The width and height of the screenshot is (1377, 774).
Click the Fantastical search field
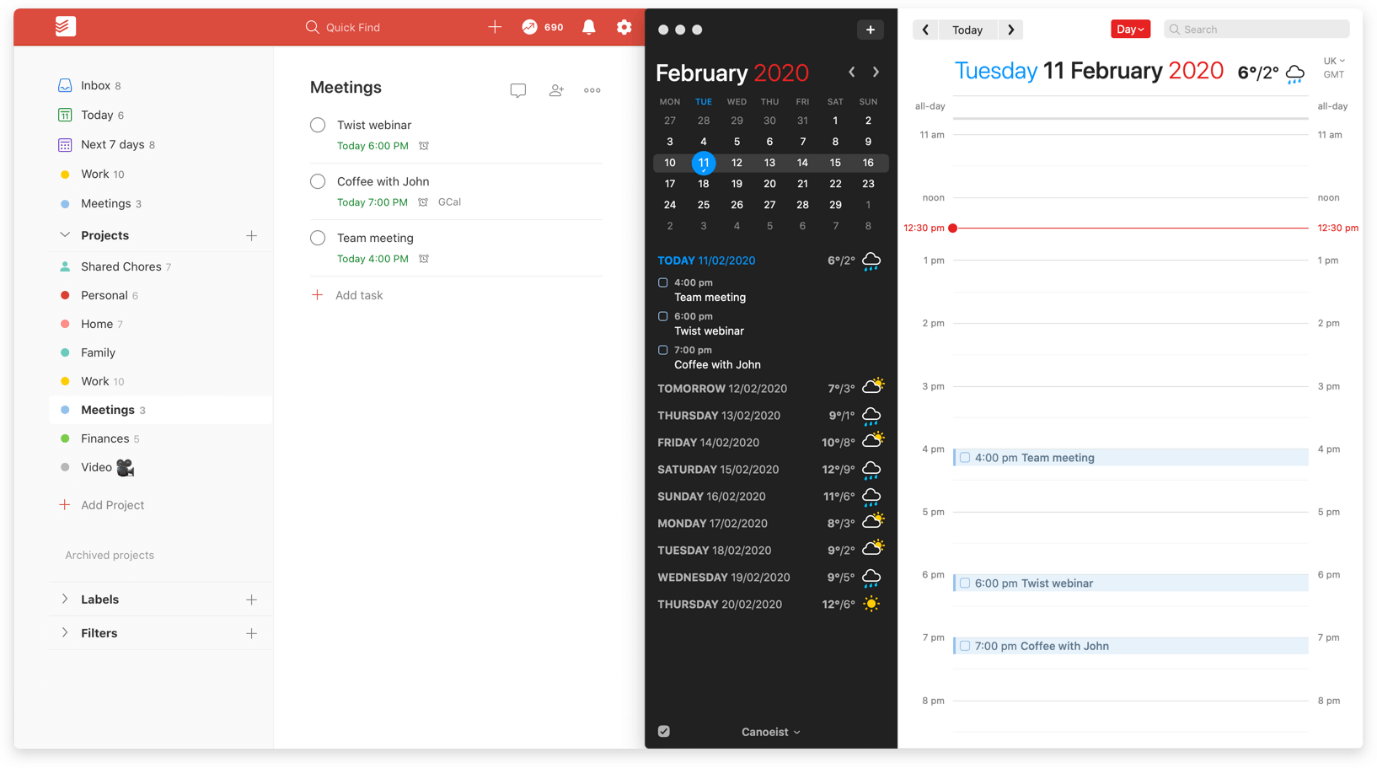tap(1255, 29)
